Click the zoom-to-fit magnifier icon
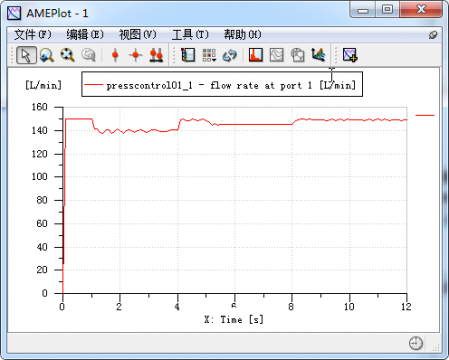The width and height of the screenshot is (449, 360). click(x=67, y=55)
